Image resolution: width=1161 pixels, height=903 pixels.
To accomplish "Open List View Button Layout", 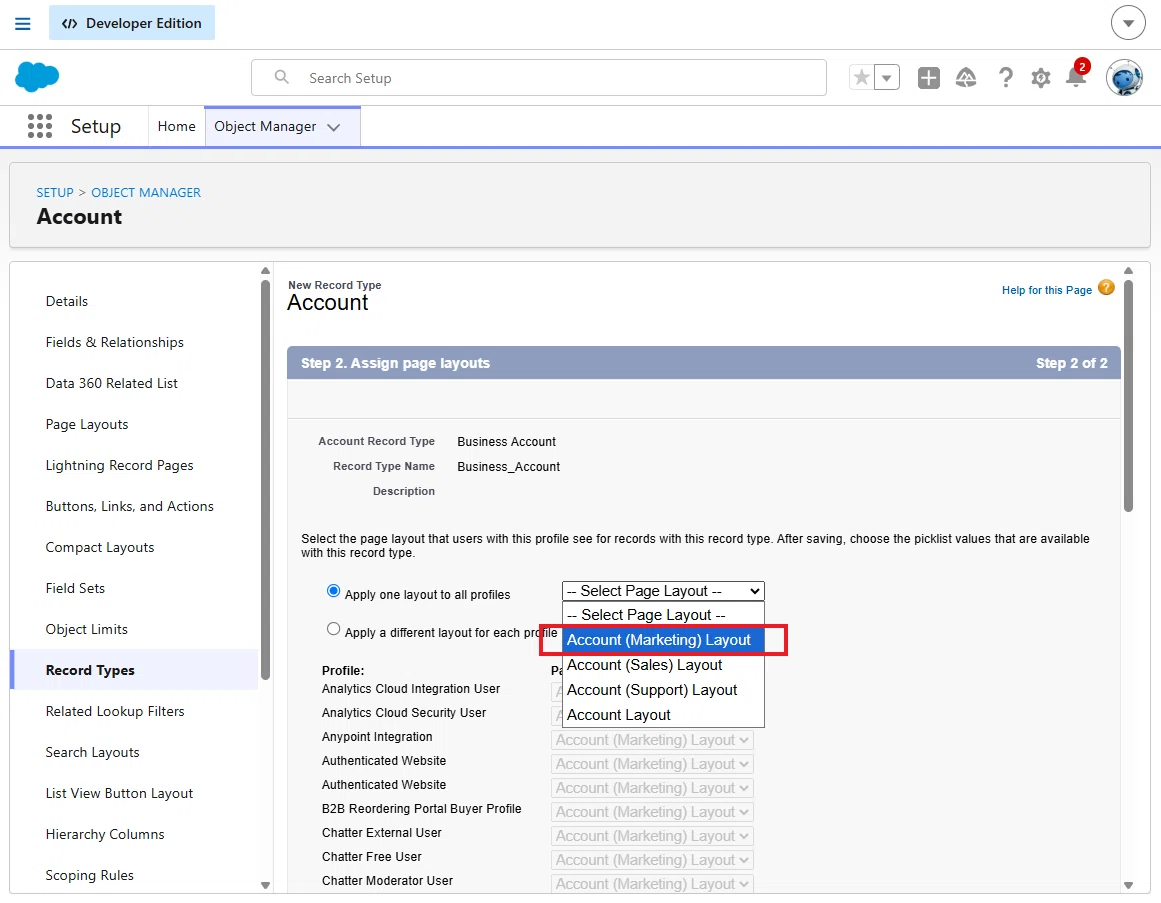I will 119,793.
